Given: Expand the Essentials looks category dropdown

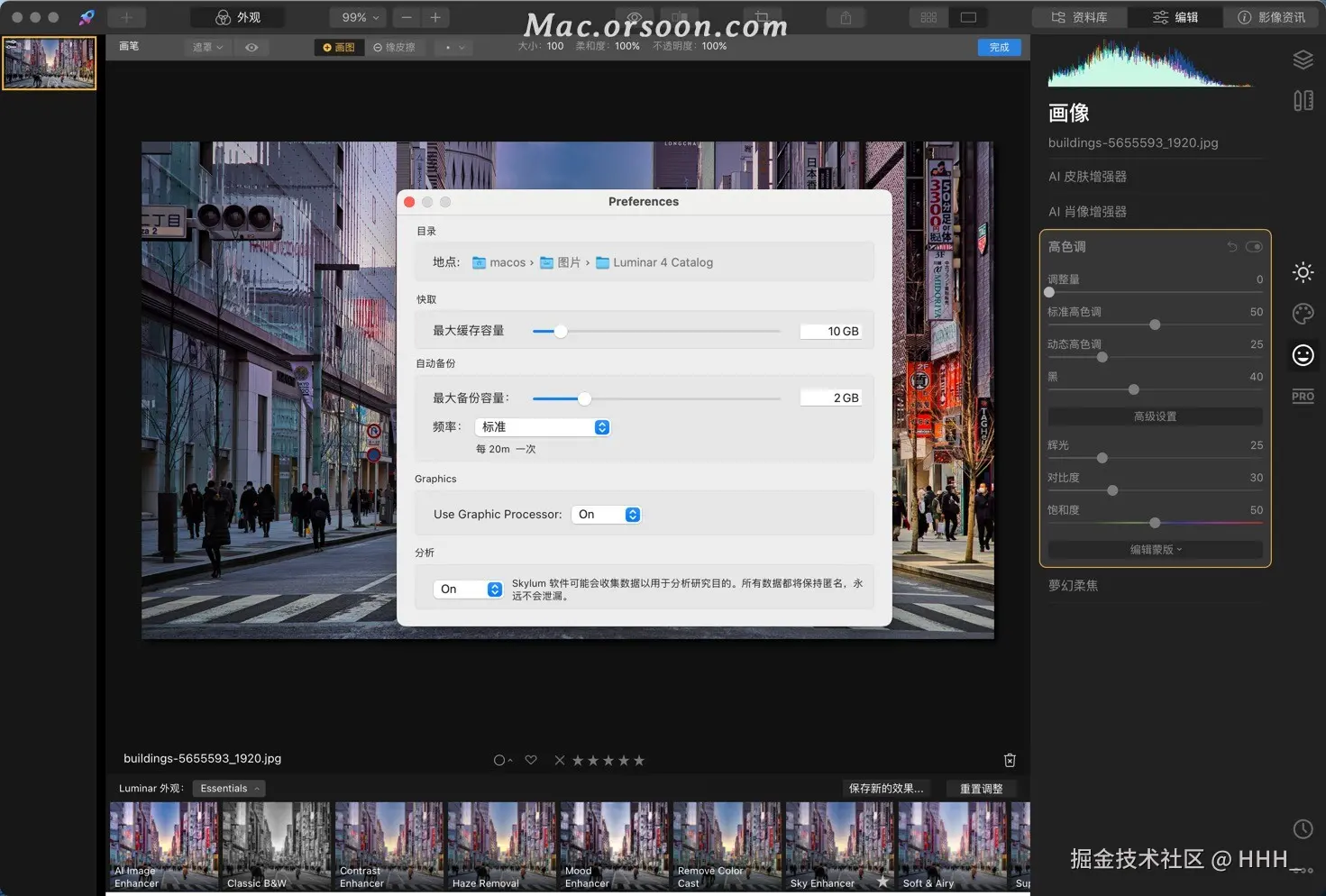Looking at the screenshot, I should pyautogui.click(x=228, y=789).
